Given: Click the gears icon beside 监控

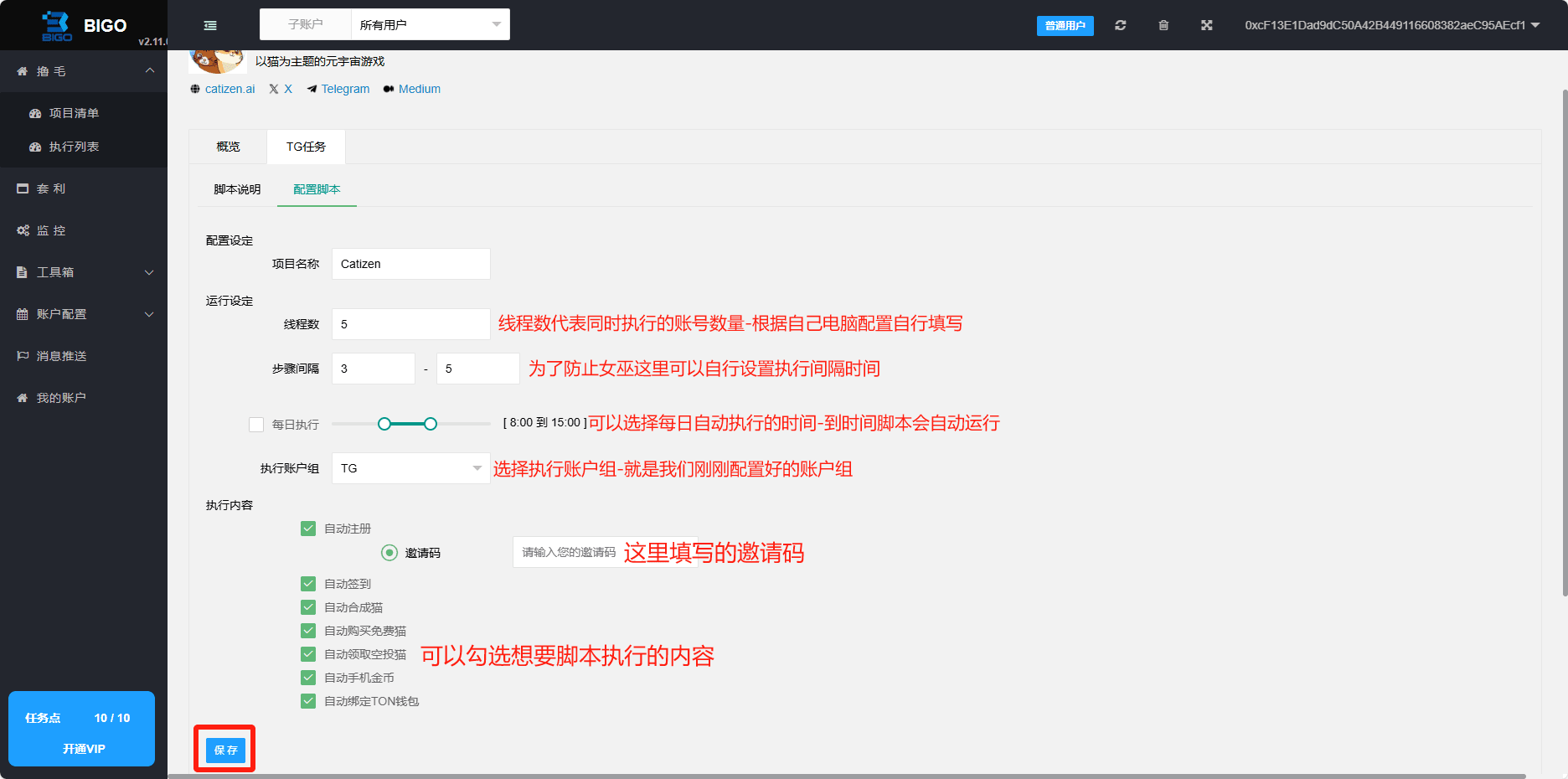Looking at the screenshot, I should tap(23, 230).
